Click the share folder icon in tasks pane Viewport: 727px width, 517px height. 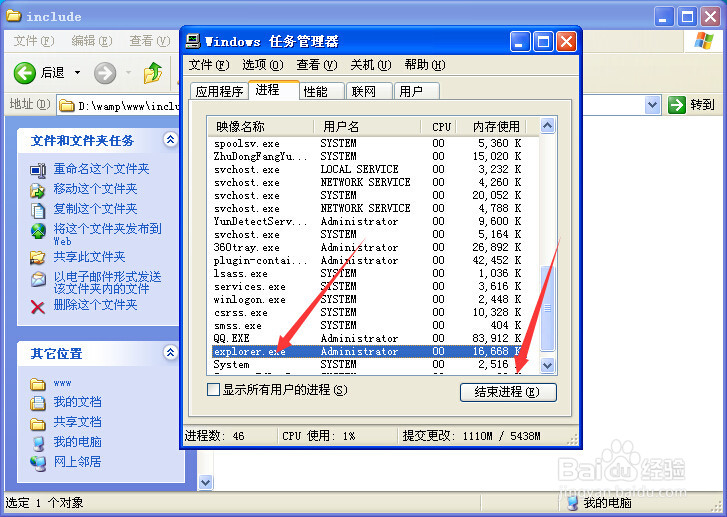click(x=38, y=258)
